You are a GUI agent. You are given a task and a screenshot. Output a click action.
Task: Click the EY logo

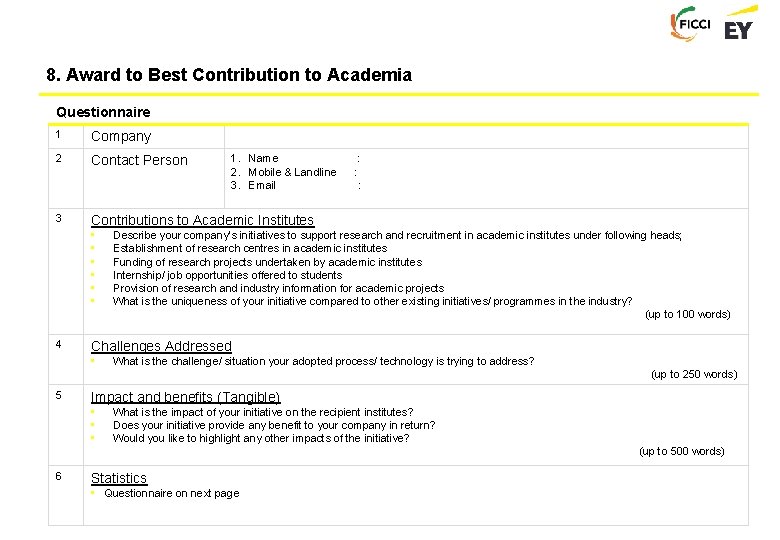coord(740,23)
